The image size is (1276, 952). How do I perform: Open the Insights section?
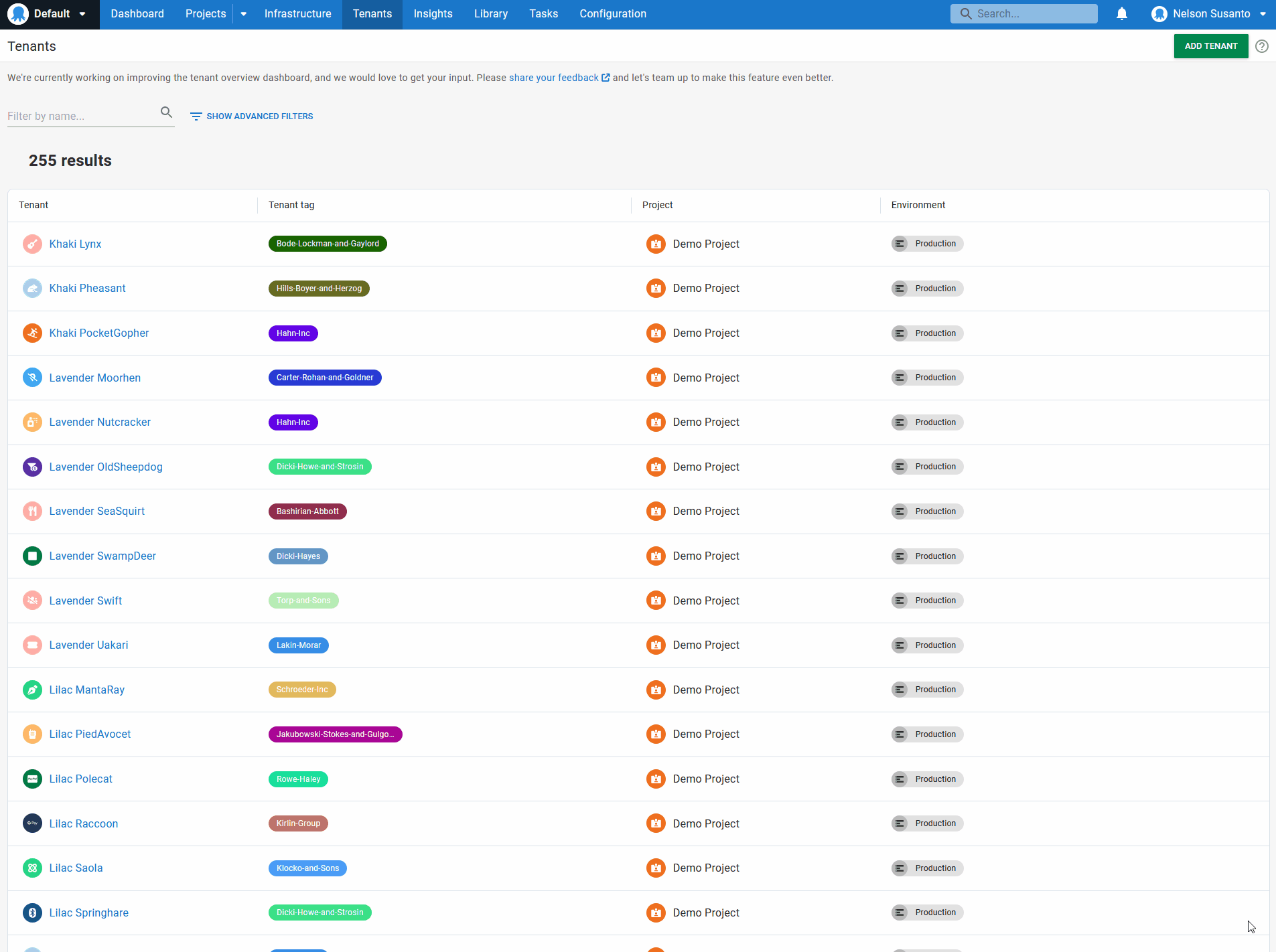433,14
